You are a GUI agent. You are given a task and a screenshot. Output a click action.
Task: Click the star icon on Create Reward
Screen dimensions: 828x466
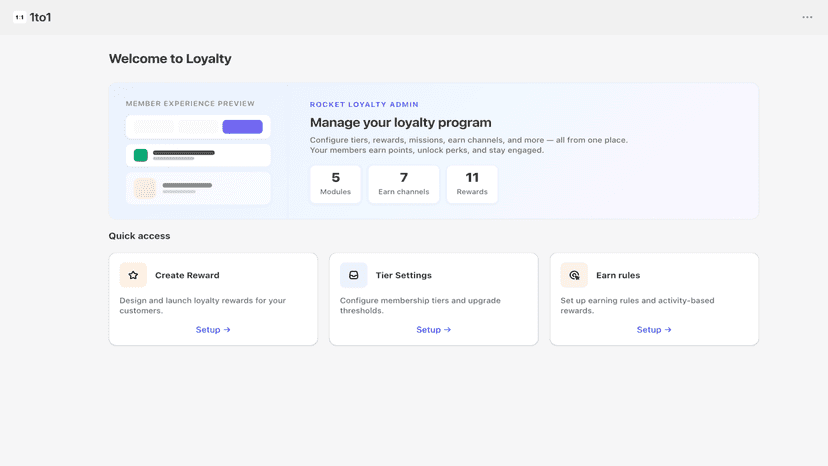(133, 275)
